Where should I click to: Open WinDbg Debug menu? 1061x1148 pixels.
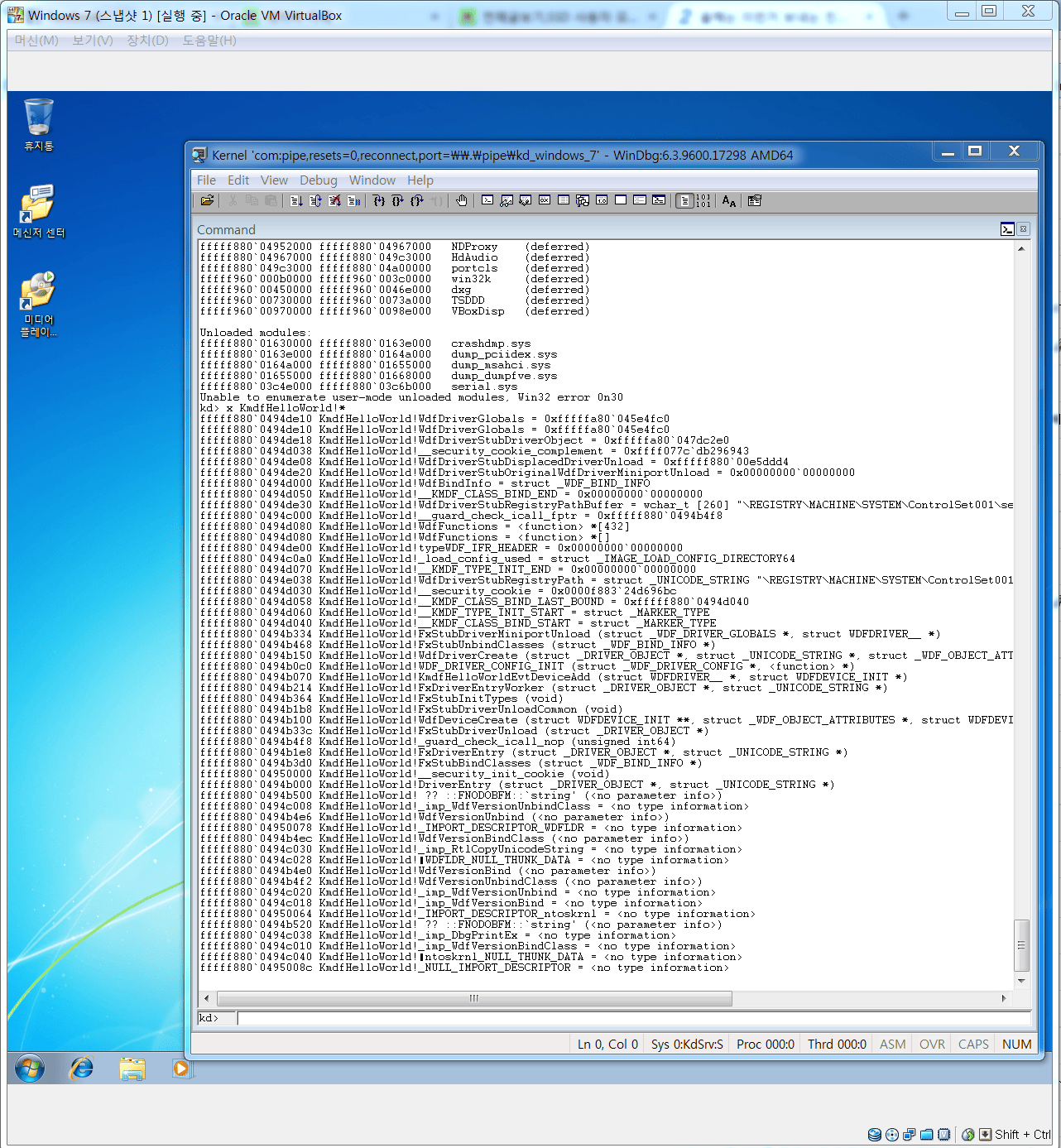[319, 180]
